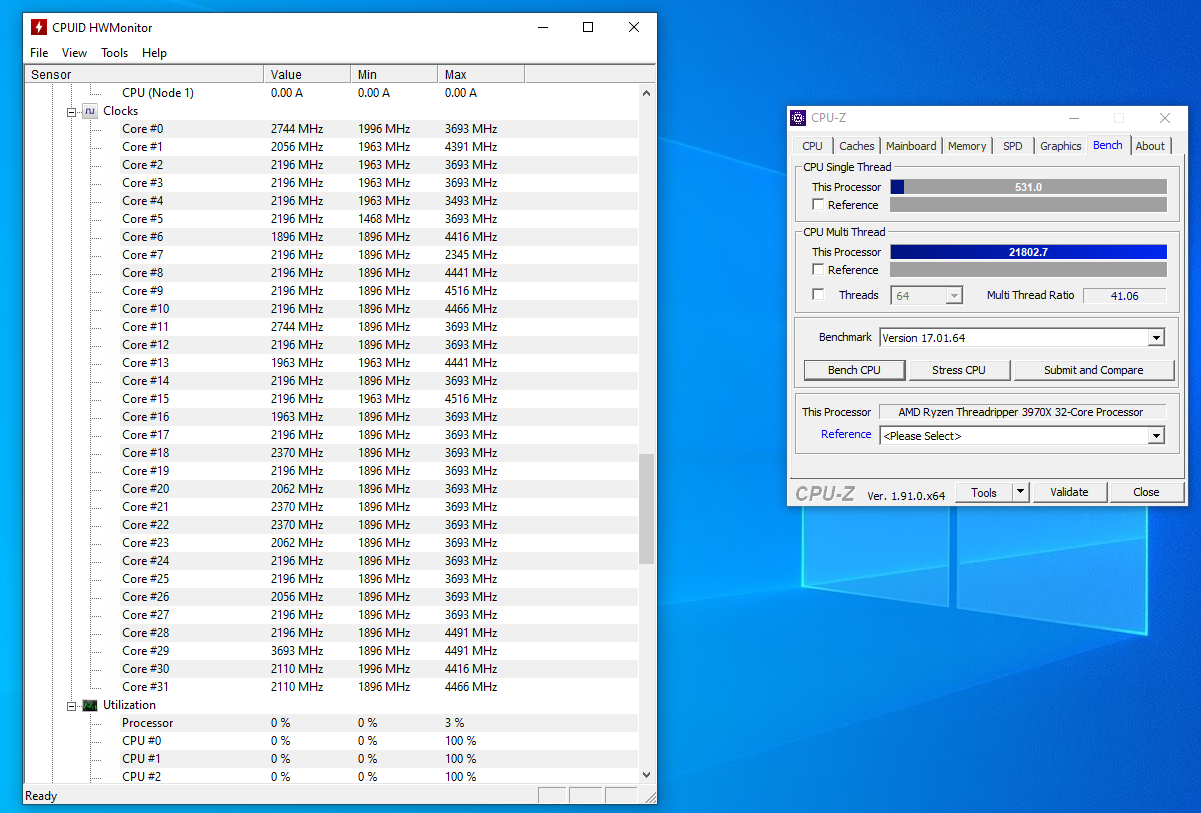
Task: Click the Multi Thread Ratio value 41.06
Action: coord(1125,296)
